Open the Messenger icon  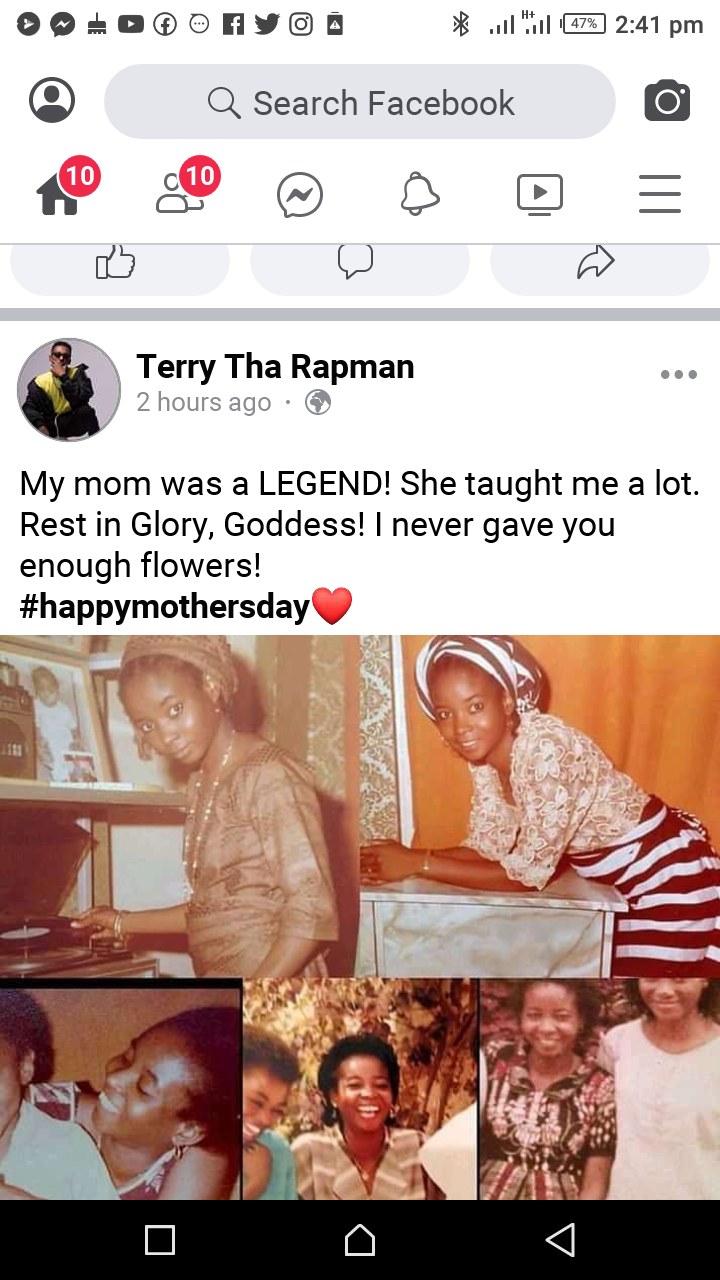300,195
